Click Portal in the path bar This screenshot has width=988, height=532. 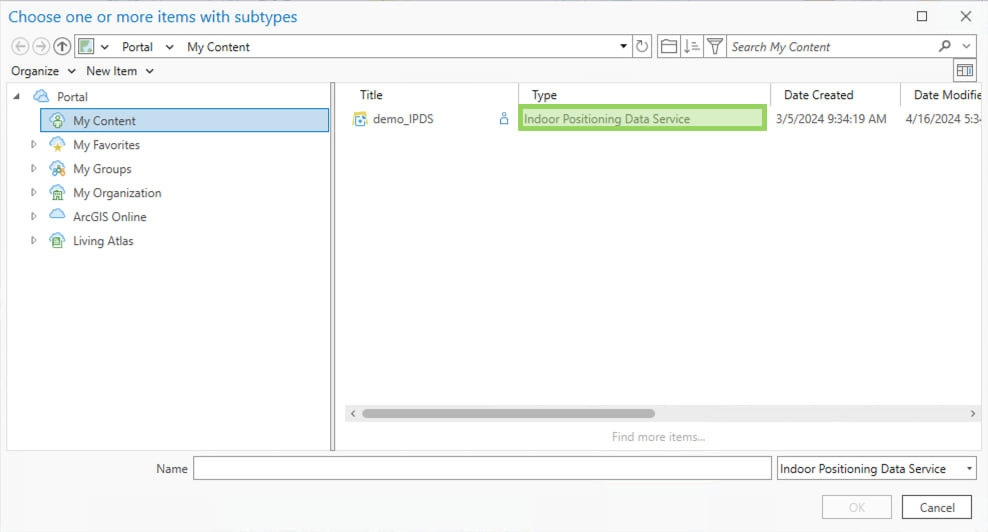[x=137, y=47]
